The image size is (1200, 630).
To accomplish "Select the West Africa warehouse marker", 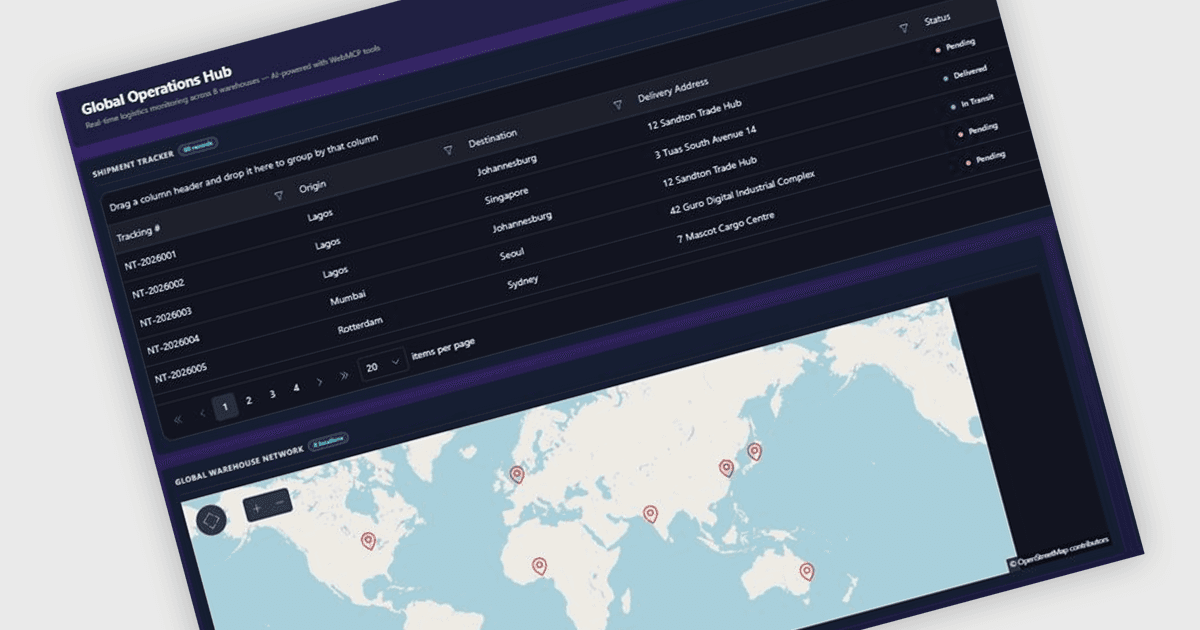I will click(x=540, y=567).
